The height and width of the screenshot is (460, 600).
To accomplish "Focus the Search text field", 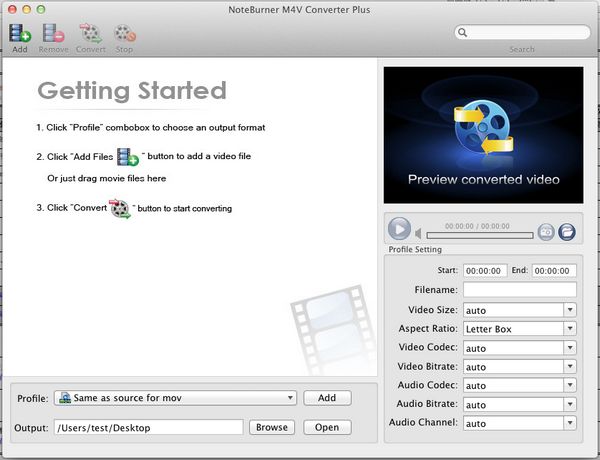I will point(522,33).
